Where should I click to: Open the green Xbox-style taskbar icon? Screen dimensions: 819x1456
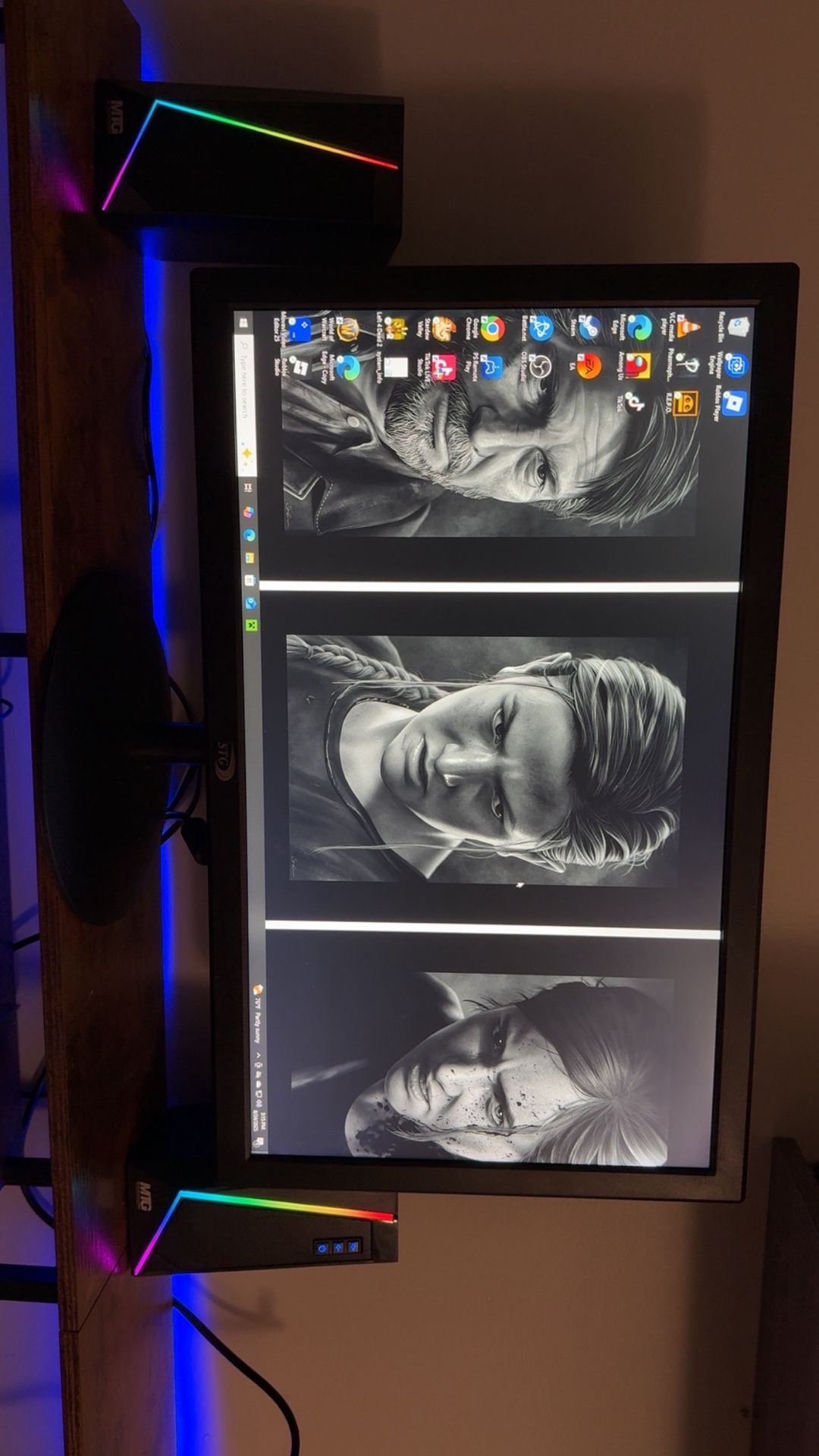[x=252, y=626]
